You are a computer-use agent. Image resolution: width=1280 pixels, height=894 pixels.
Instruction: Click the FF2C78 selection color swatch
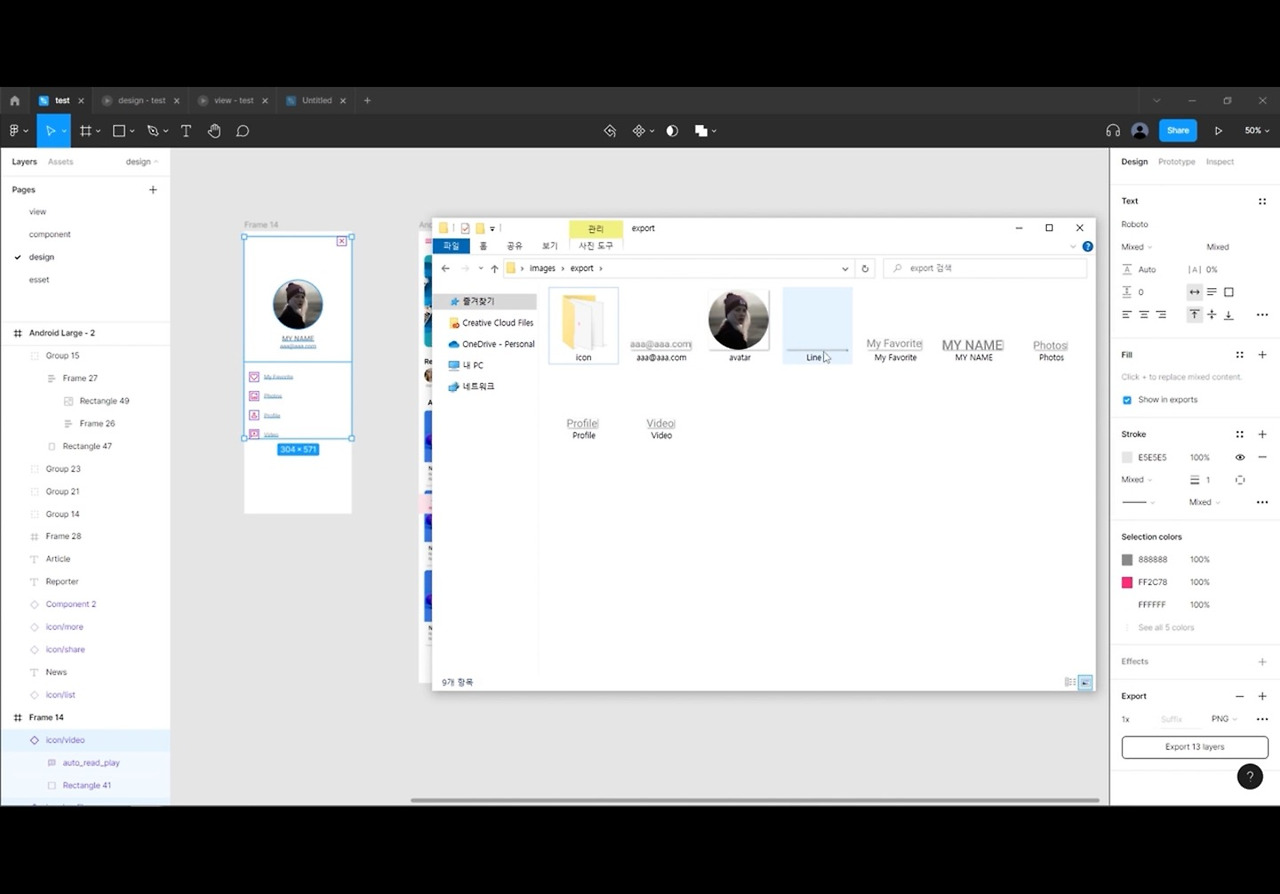point(1127,582)
